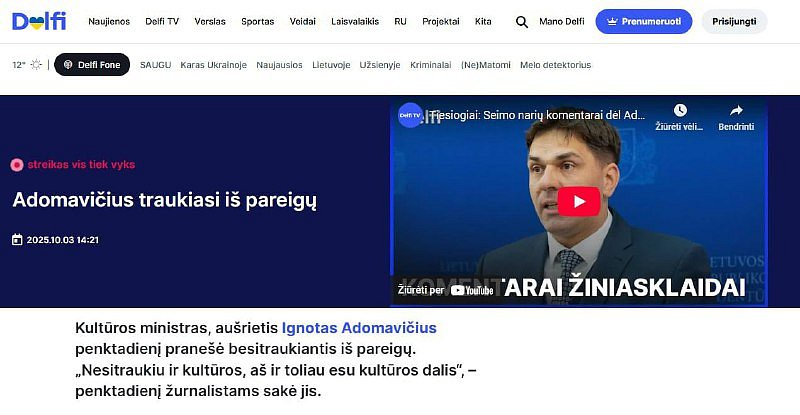The width and height of the screenshot is (800, 415).
Task: Open the Kita menu
Action: point(483,21)
